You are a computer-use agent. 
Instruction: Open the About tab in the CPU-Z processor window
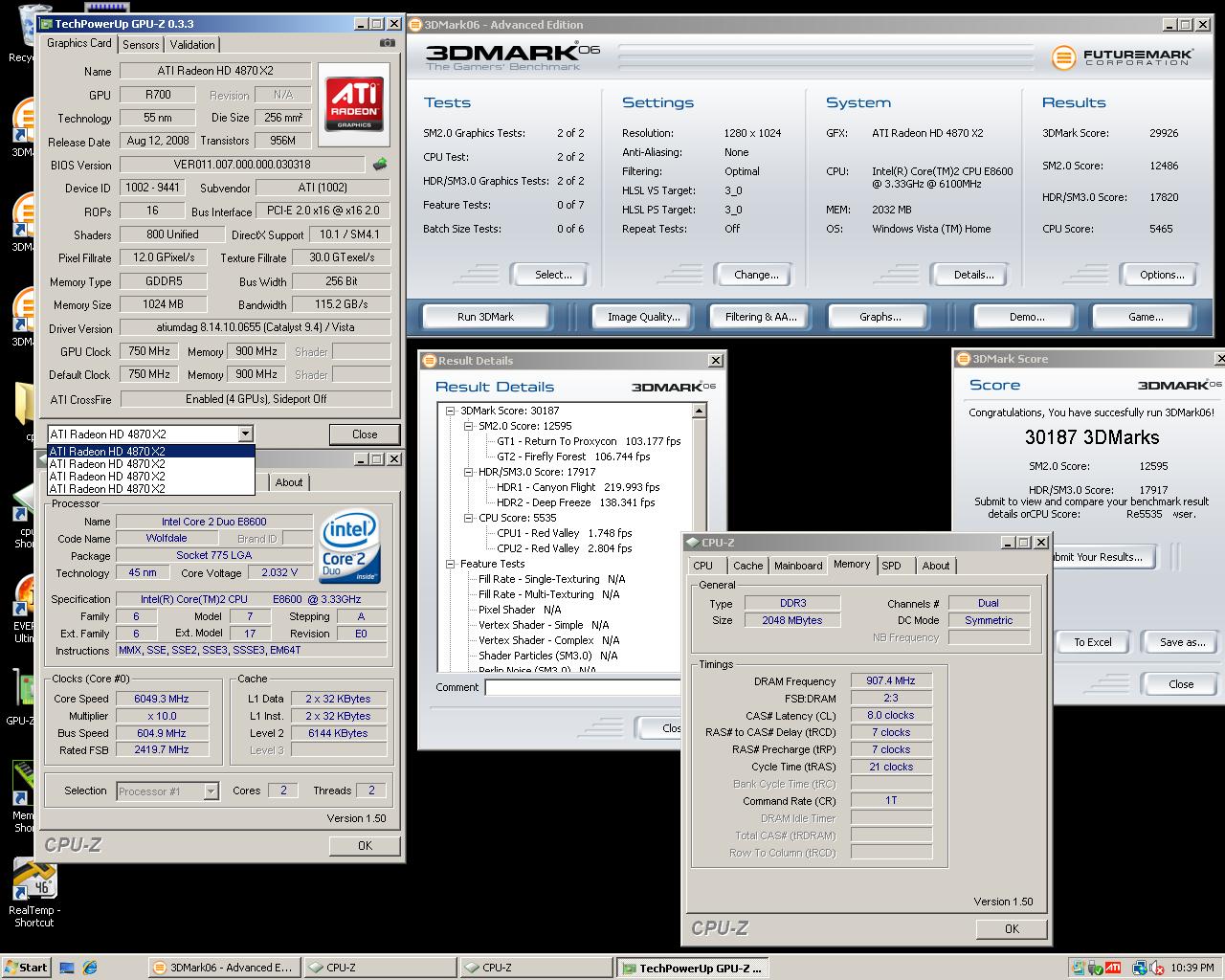click(x=289, y=482)
